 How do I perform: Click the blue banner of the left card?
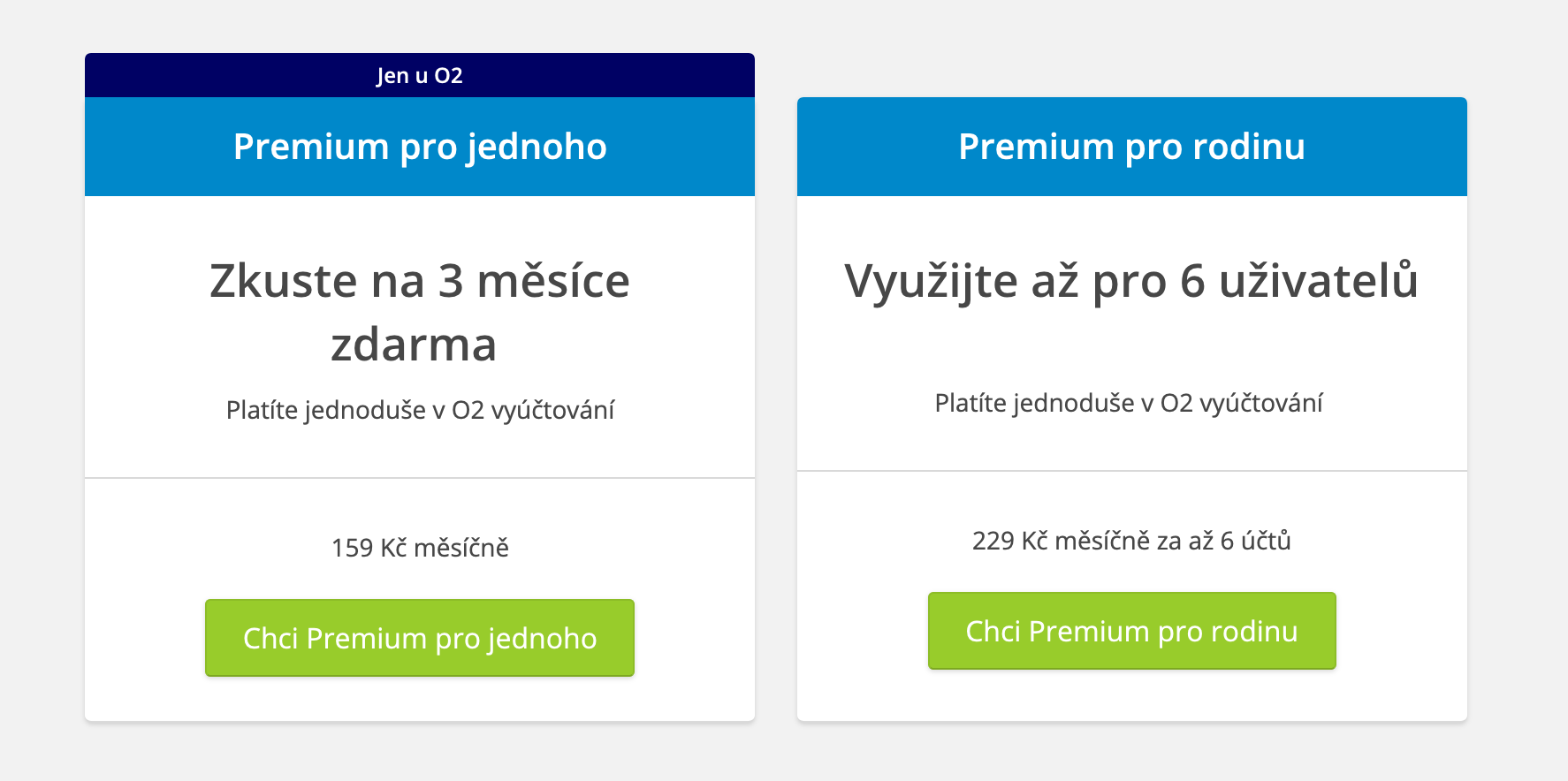[419, 146]
